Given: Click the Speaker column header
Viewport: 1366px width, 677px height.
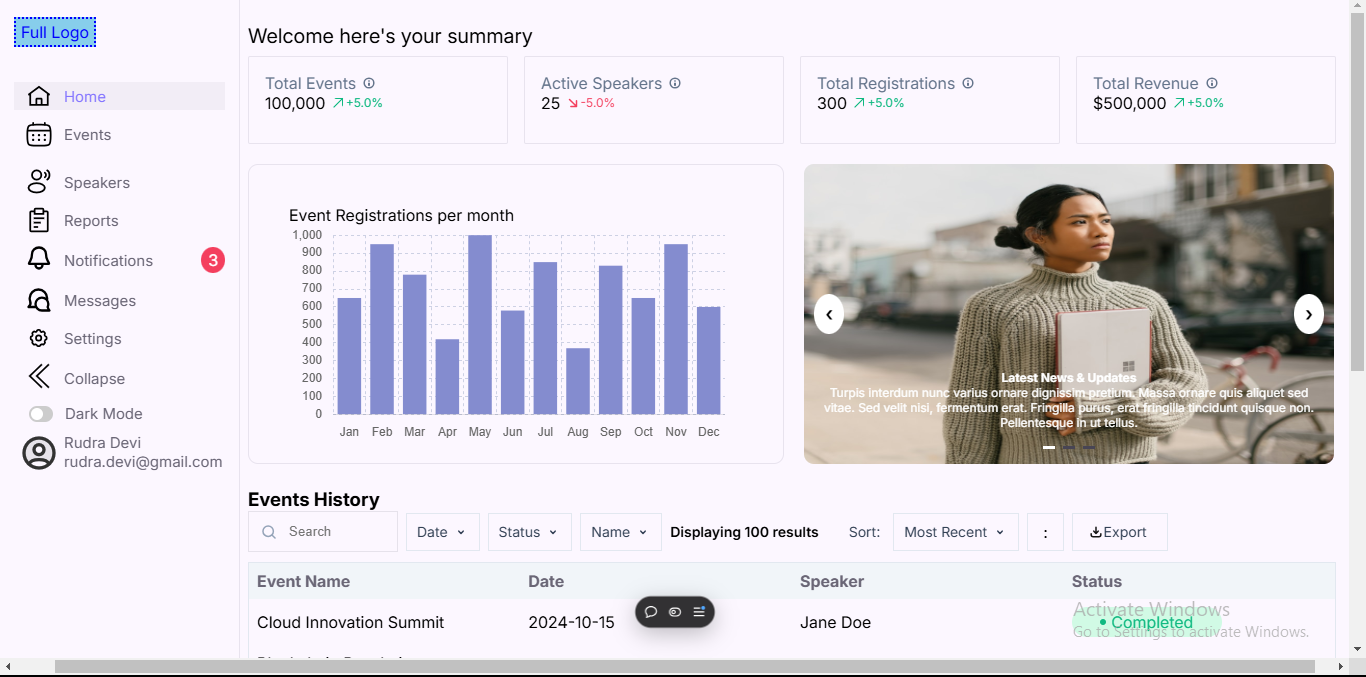Looking at the screenshot, I should pos(832,581).
